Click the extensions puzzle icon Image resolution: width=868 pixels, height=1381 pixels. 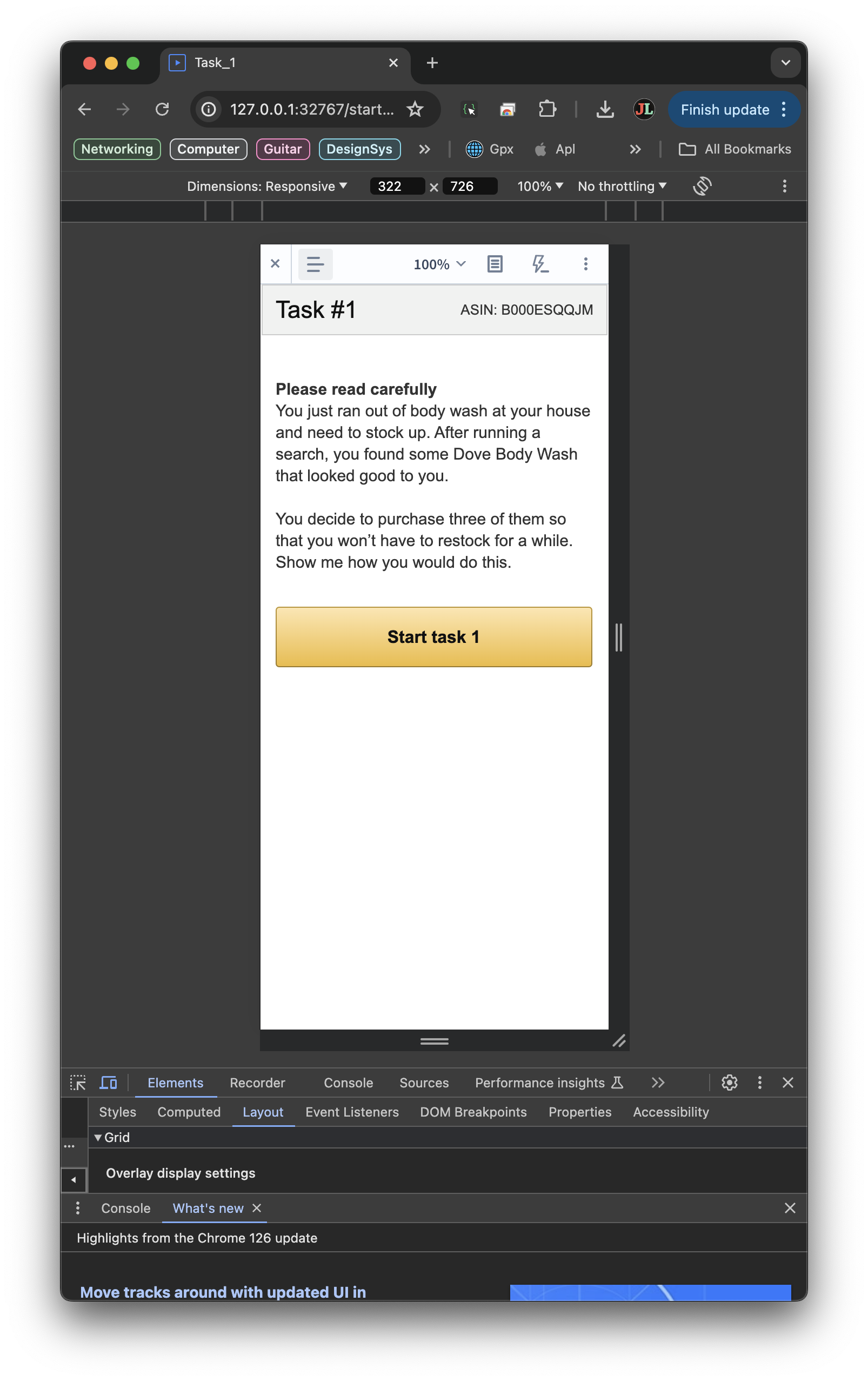547,109
